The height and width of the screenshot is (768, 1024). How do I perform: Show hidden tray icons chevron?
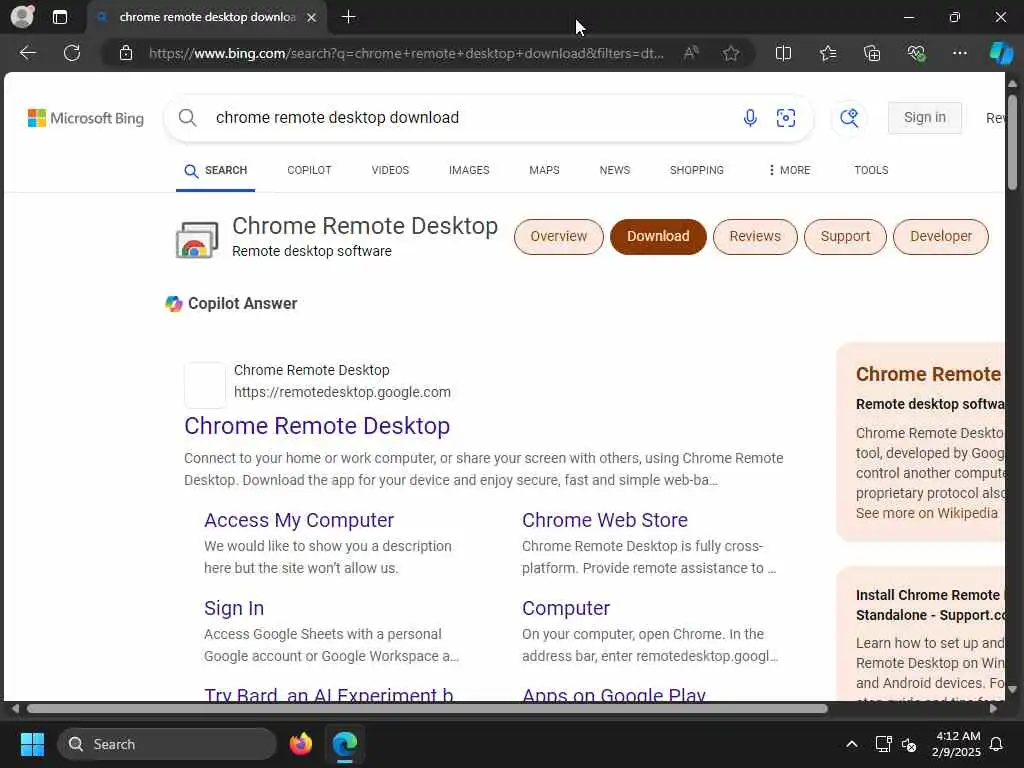tap(852, 744)
